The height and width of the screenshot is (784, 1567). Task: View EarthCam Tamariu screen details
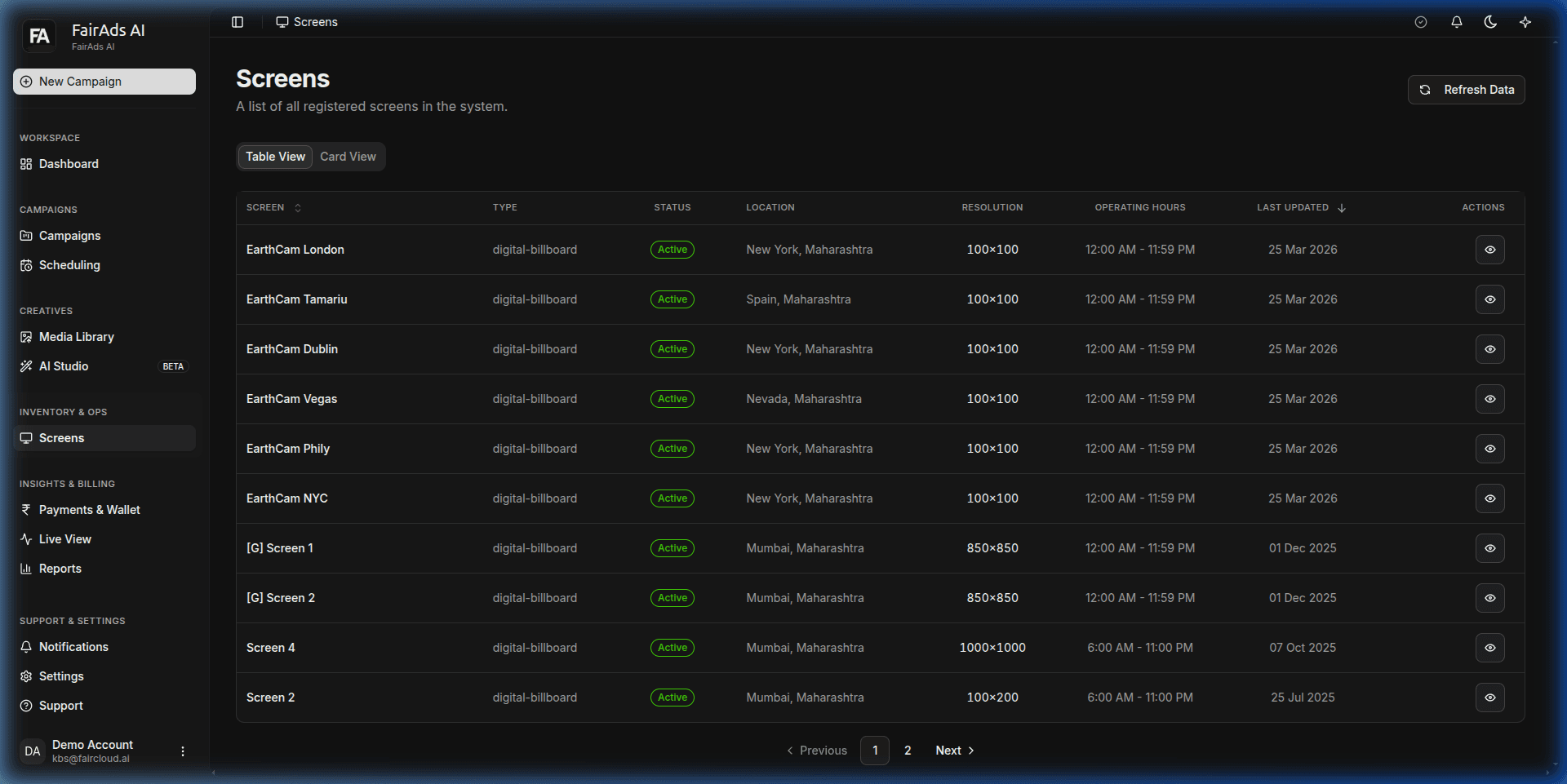pyautogui.click(x=1489, y=299)
